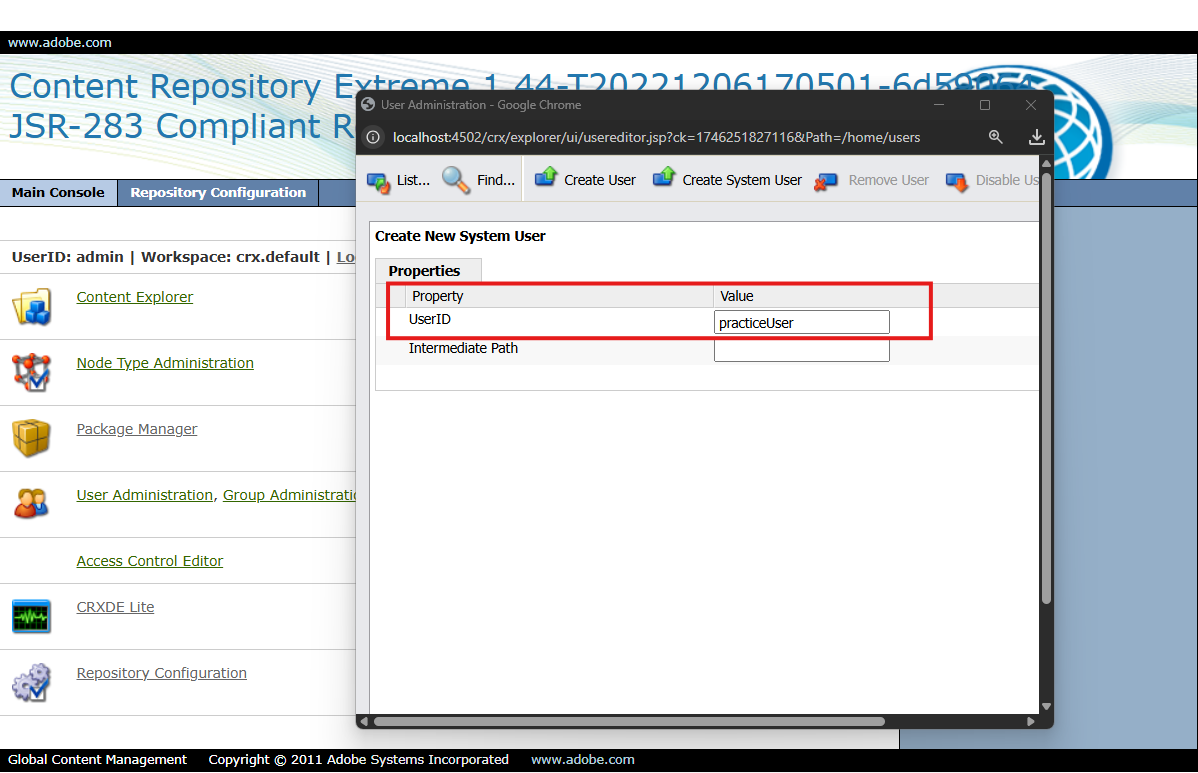Switch to the Main Console tab
Screen dimensions: 1198x773
58,192
